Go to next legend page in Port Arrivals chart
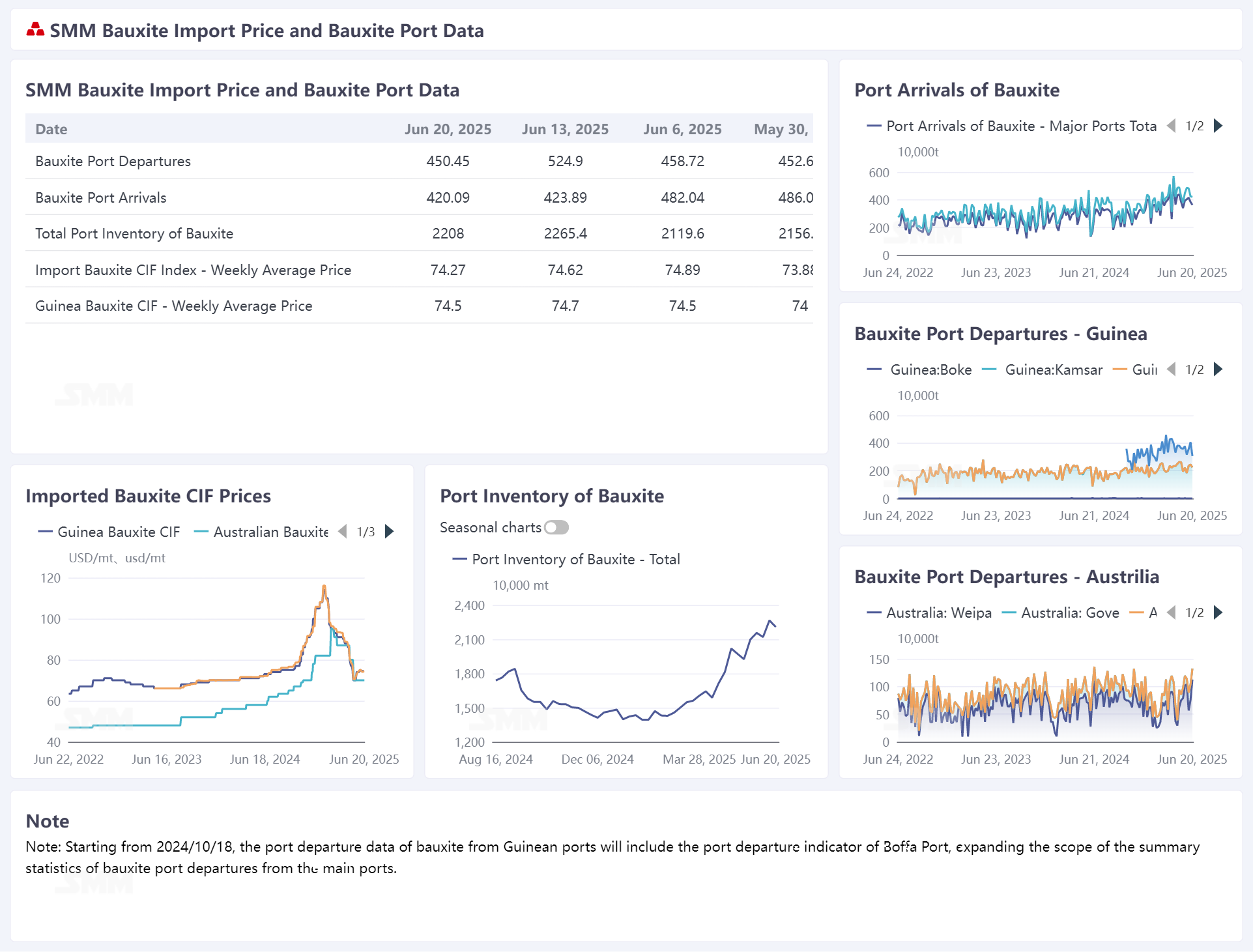 (1218, 126)
